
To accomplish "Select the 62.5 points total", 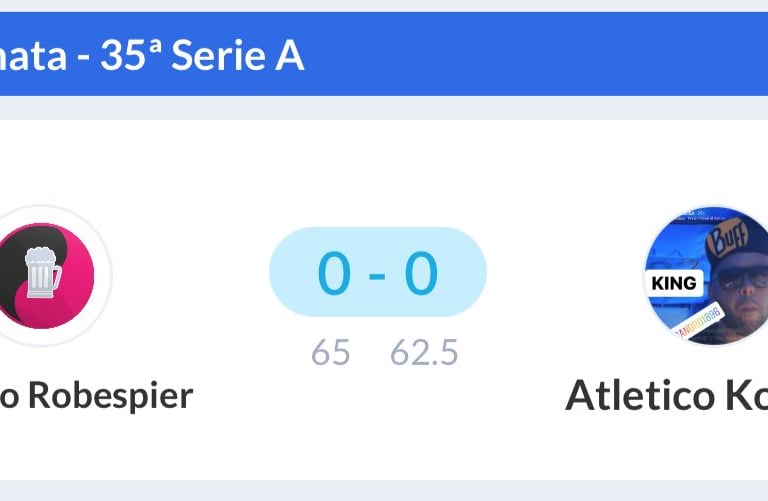I will pos(424,353).
